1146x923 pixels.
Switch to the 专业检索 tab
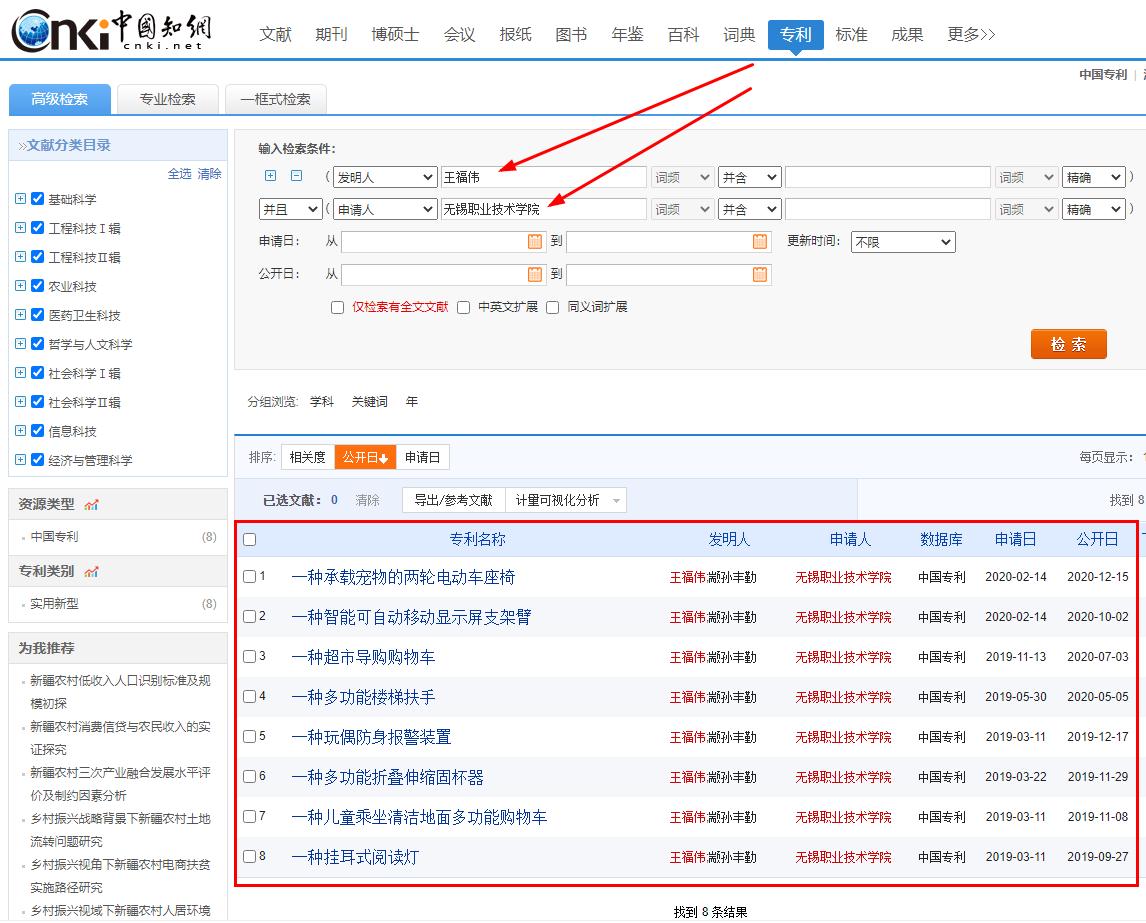coord(167,99)
